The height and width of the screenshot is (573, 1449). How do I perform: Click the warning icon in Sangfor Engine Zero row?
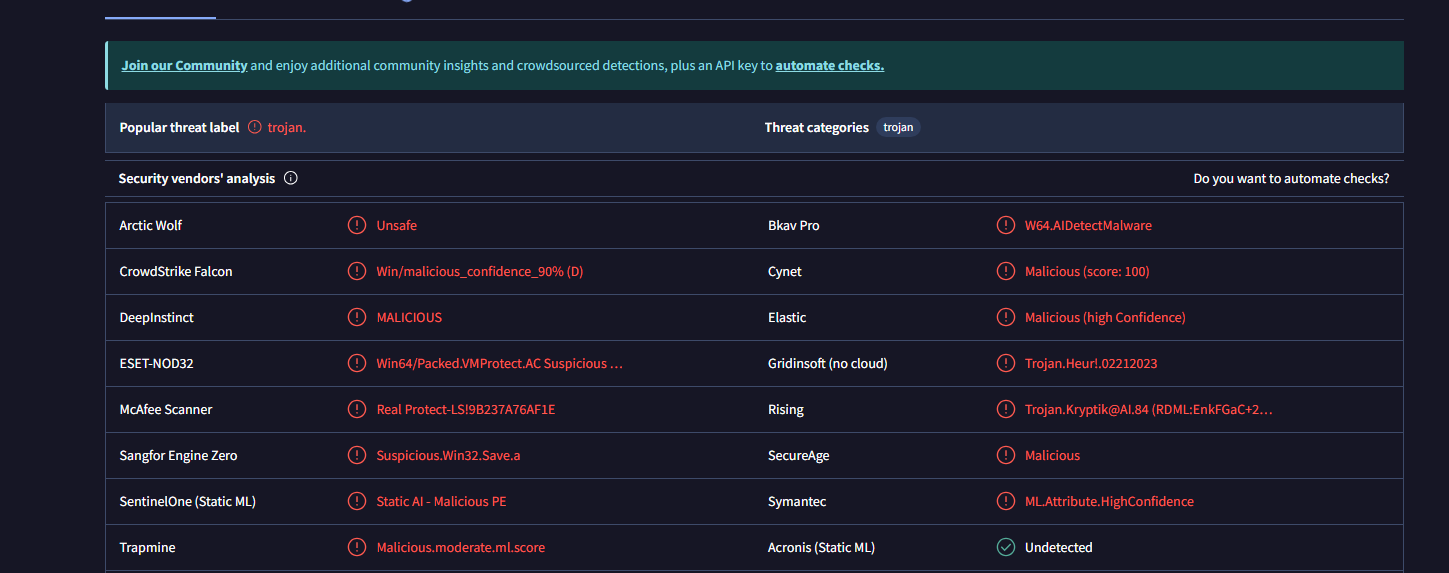[356, 455]
